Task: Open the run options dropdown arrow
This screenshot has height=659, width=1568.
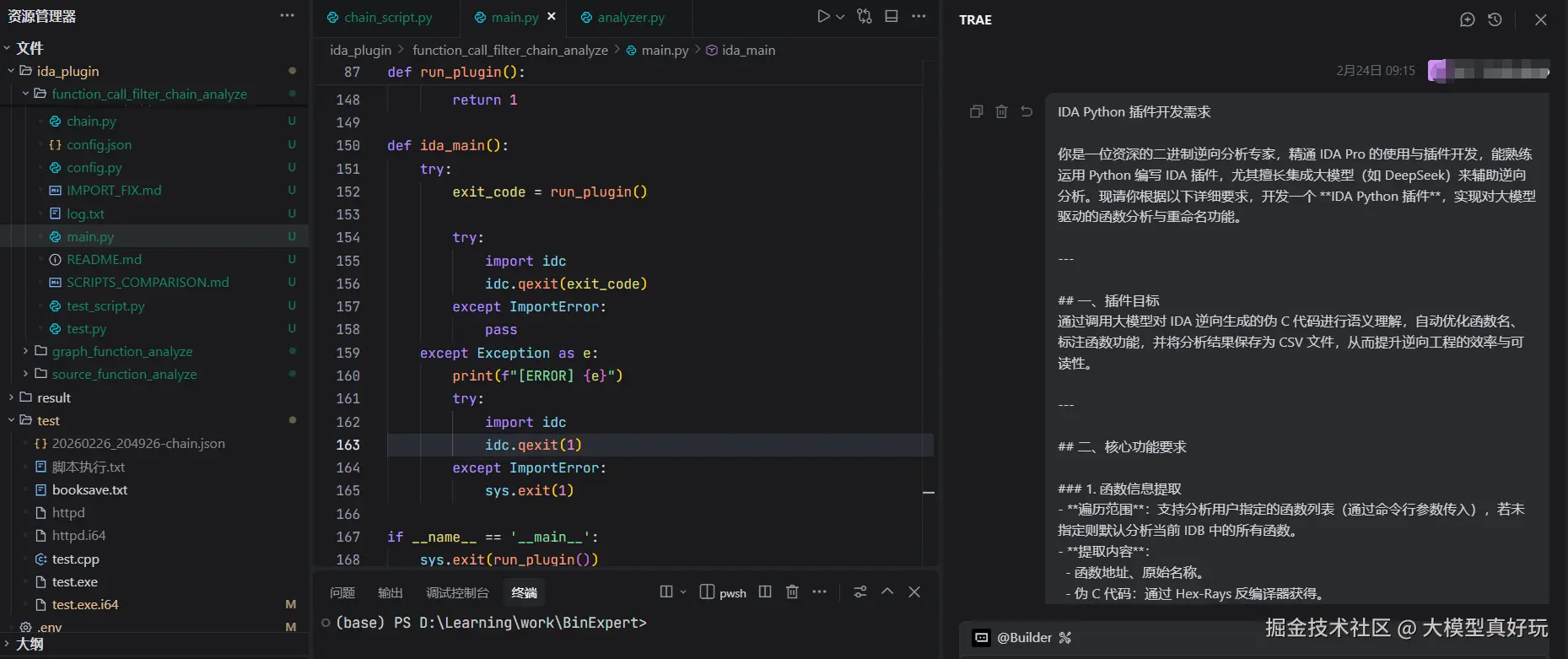Action: (840, 17)
